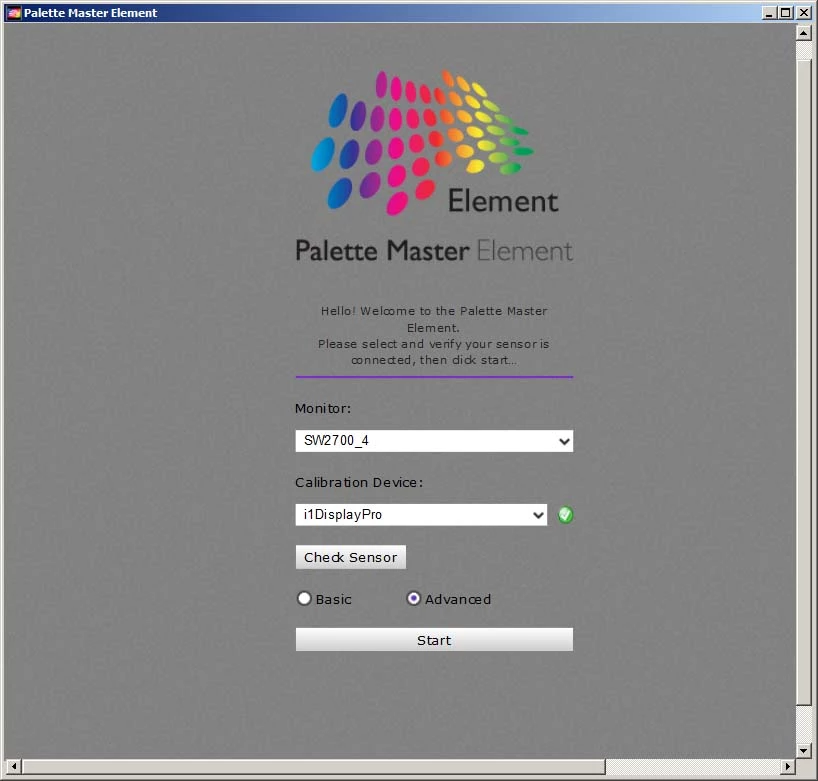Open the Calibration Device dropdown showing i1DisplayPro
This screenshot has height=781, width=818.
pos(421,515)
